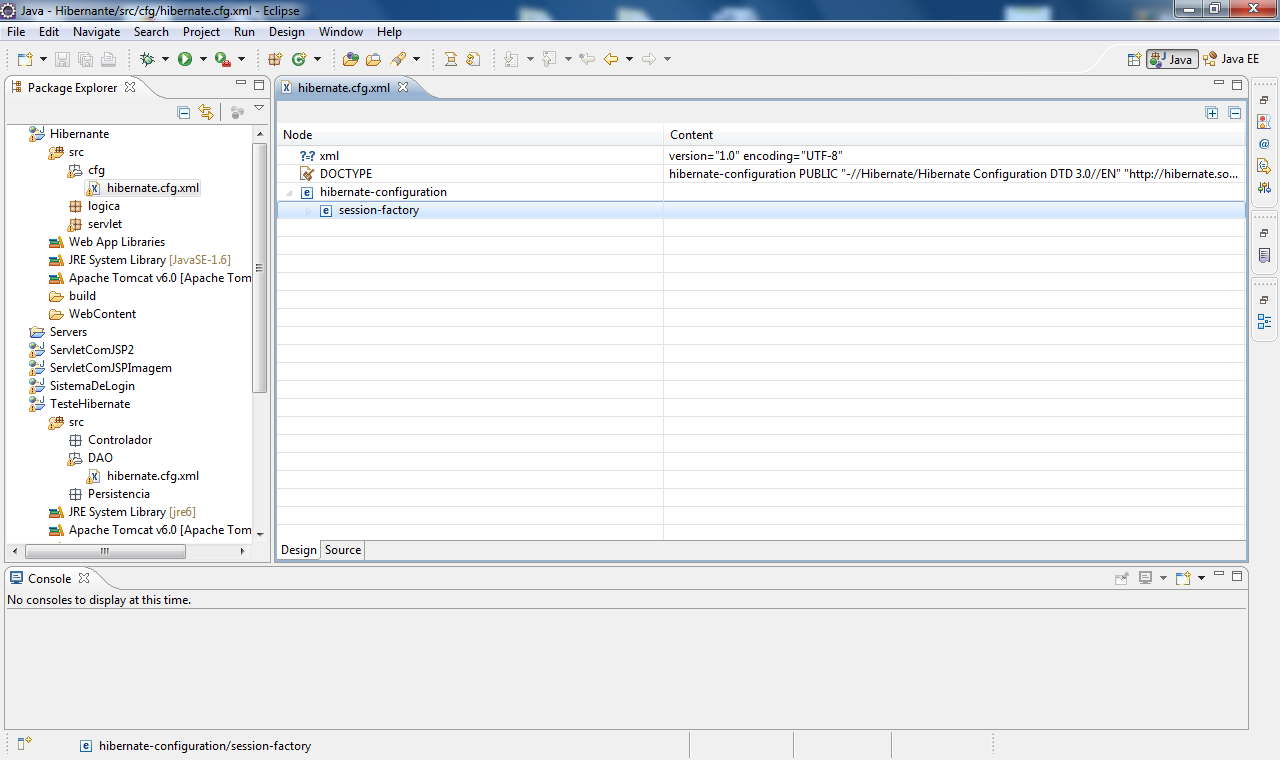This screenshot has width=1280, height=760.
Task: Click the Open Type toolbar icon
Action: pyautogui.click(x=351, y=59)
